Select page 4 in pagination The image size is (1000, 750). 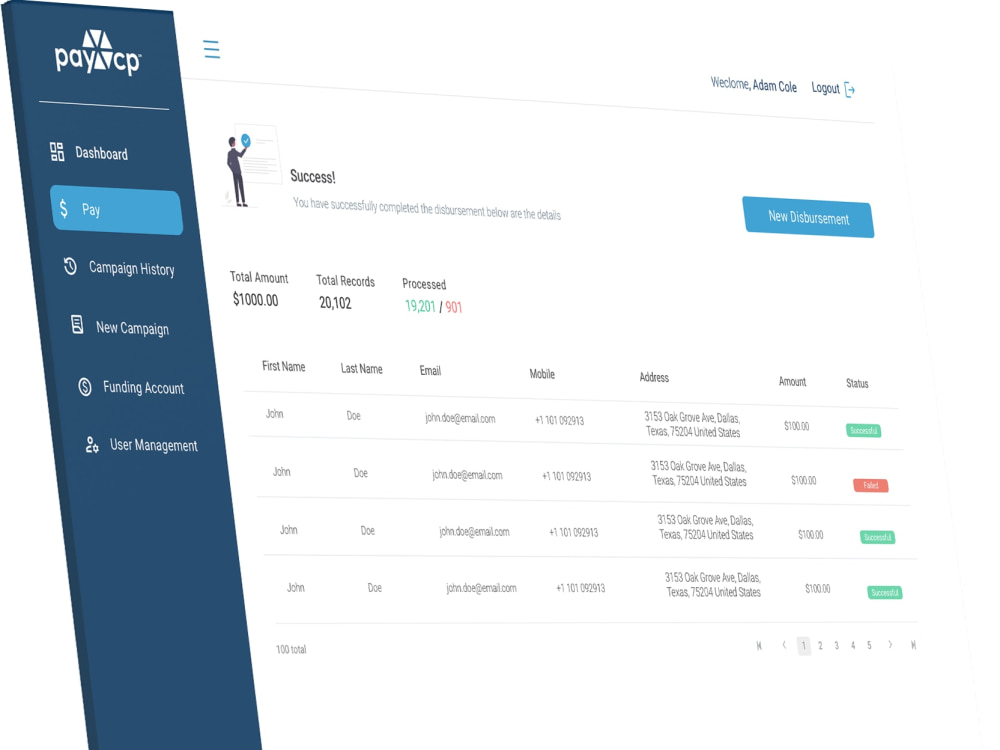[853, 645]
